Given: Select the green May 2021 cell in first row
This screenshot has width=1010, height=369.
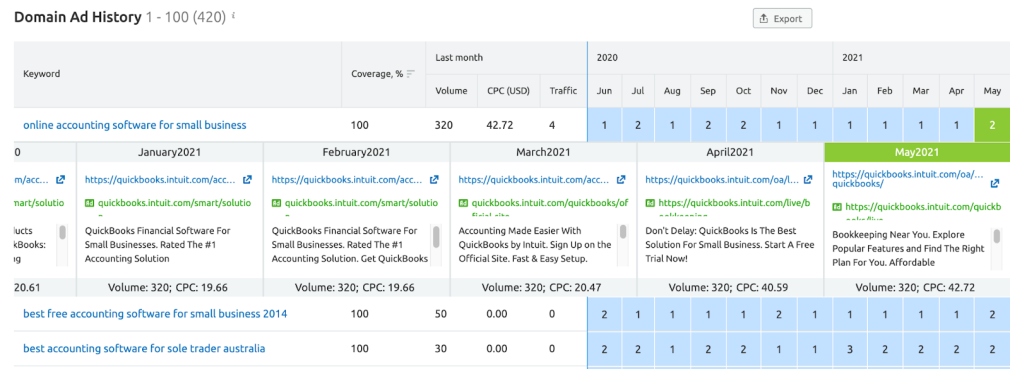Looking at the screenshot, I should [992, 125].
